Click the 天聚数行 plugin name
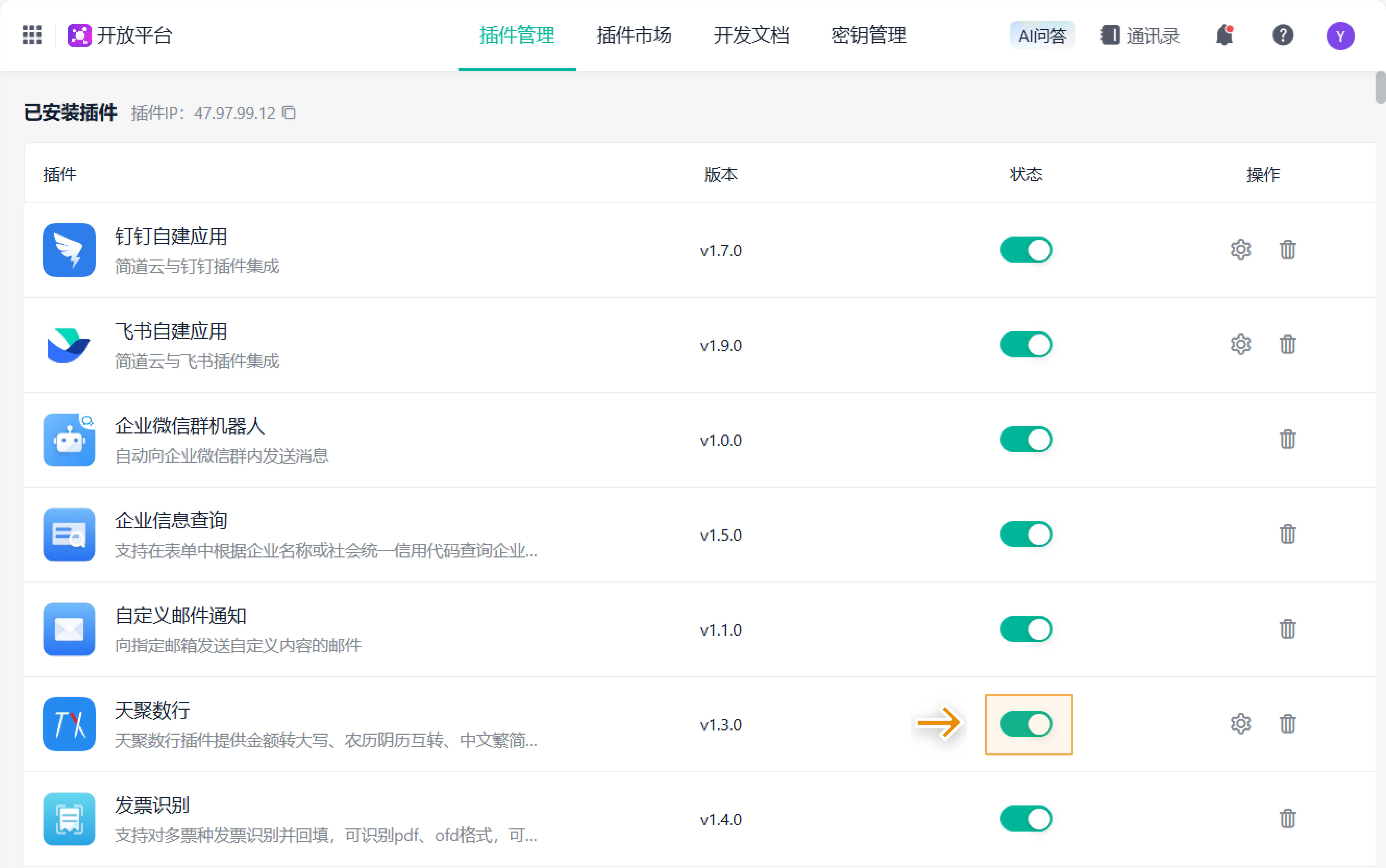Screen dimensions: 1386x868 pos(152,710)
